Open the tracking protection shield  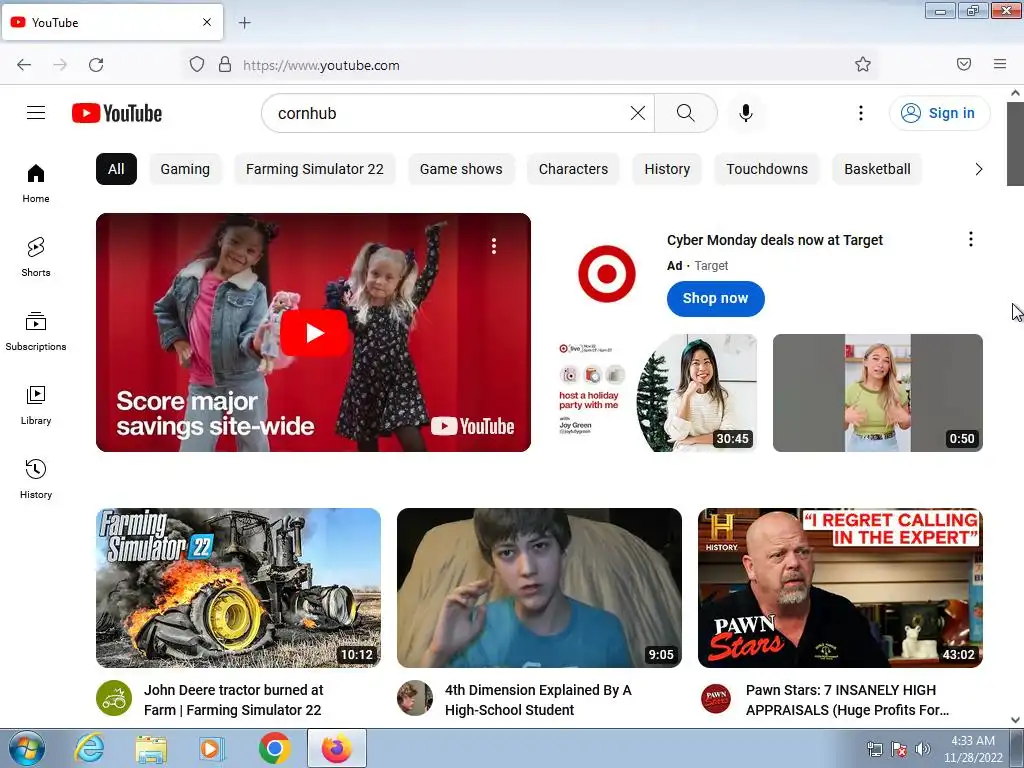(197, 65)
